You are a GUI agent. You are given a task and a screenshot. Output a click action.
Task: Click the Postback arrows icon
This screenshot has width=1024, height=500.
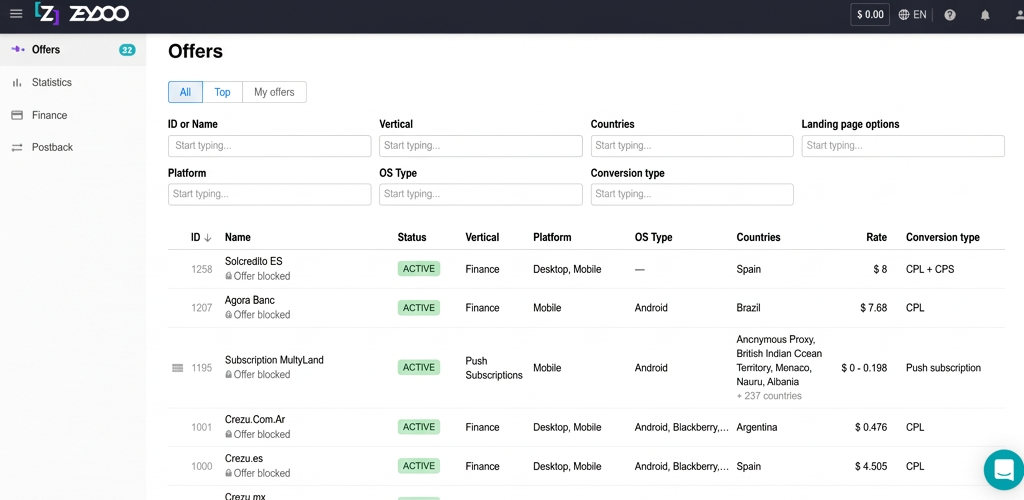point(18,148)
